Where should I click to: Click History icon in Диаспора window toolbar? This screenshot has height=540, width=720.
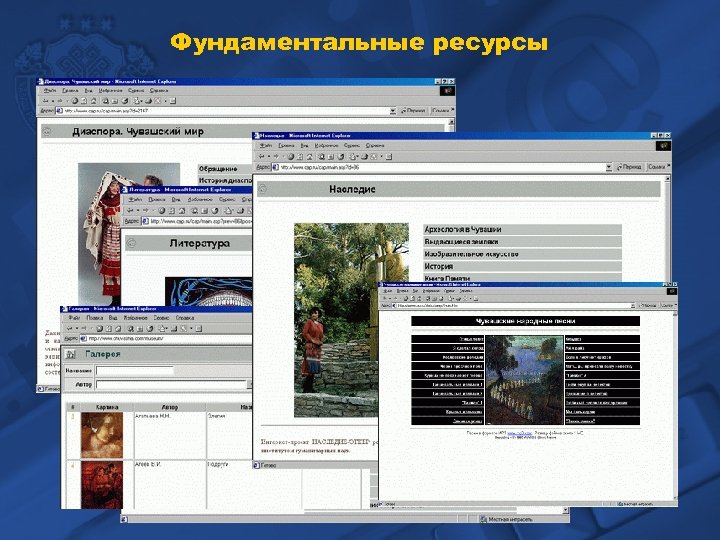pos(125,101)
